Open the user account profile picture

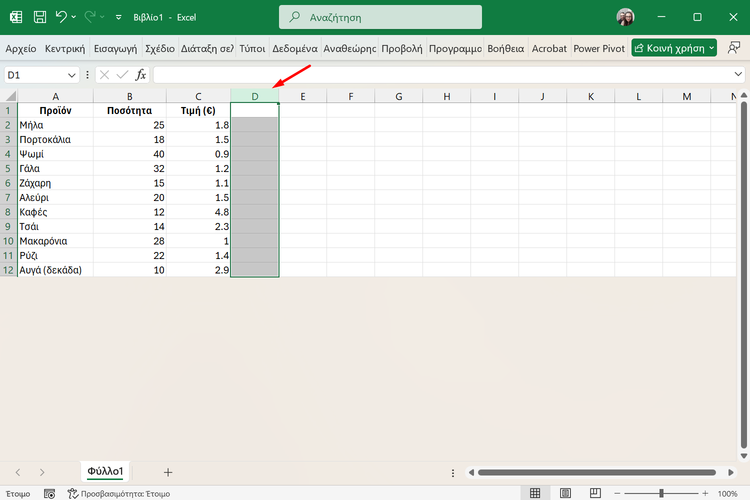625,17
